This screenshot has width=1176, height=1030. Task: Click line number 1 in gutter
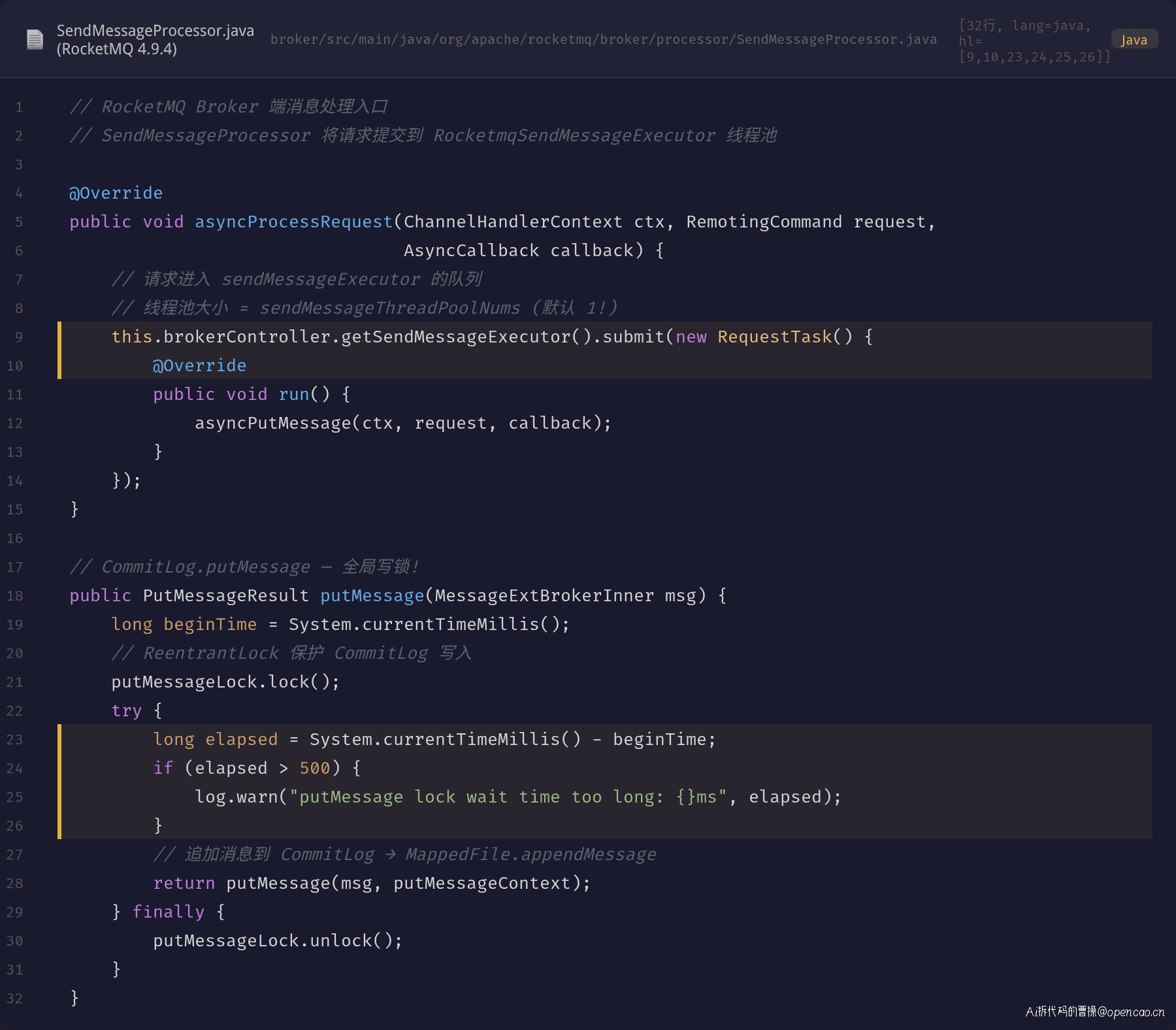pyautogui.click(x=19, y=107)
